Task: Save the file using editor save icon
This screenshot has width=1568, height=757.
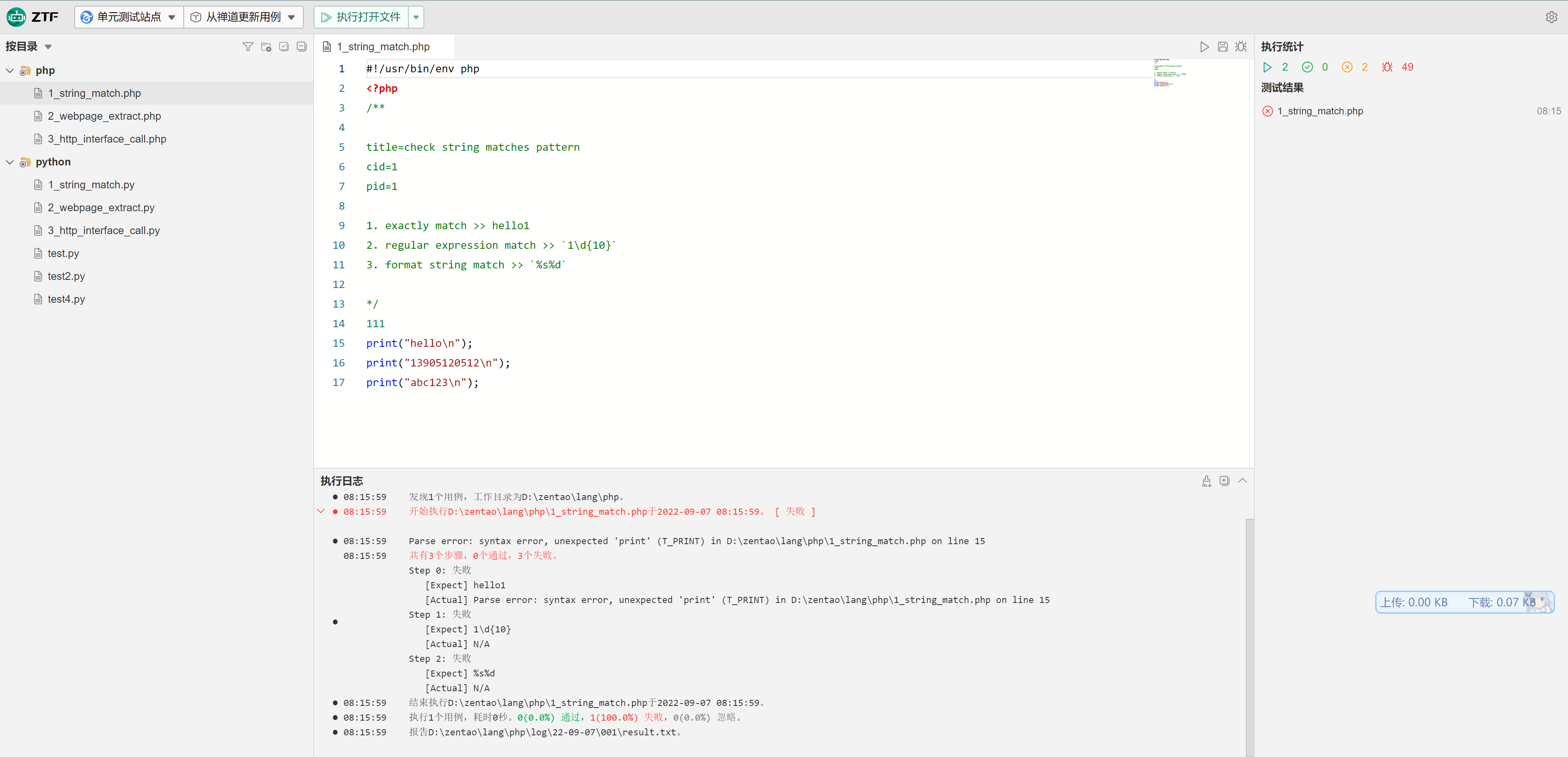Action: click(1222, 47)
